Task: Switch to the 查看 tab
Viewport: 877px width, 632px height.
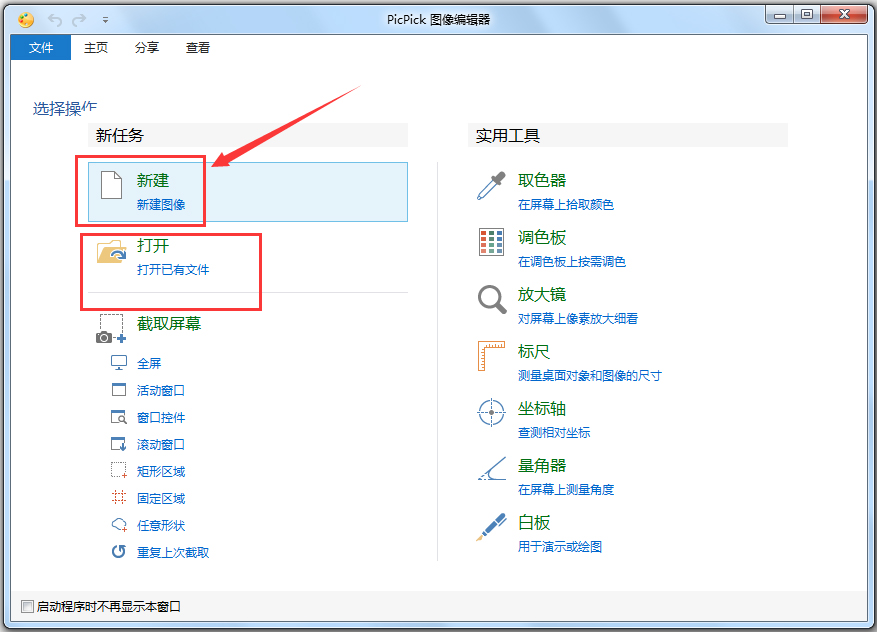Action: (197, 48)
